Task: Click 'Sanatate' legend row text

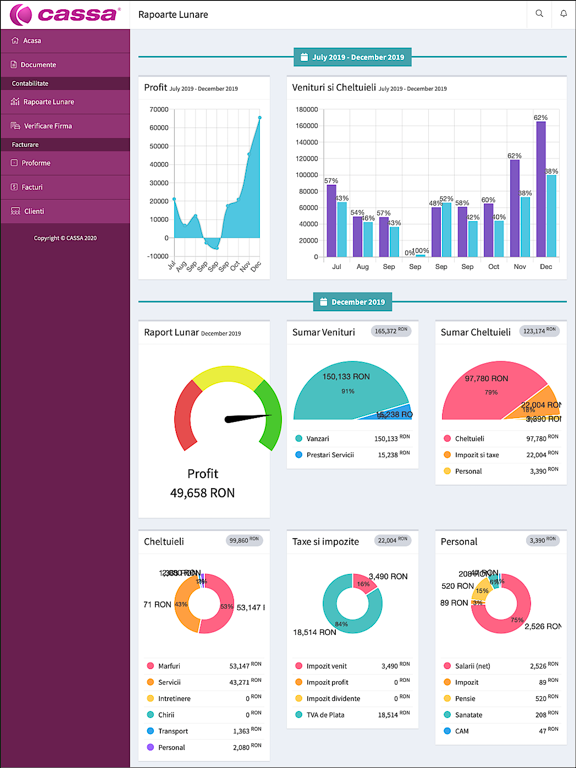Action: (x=469, y=715)
